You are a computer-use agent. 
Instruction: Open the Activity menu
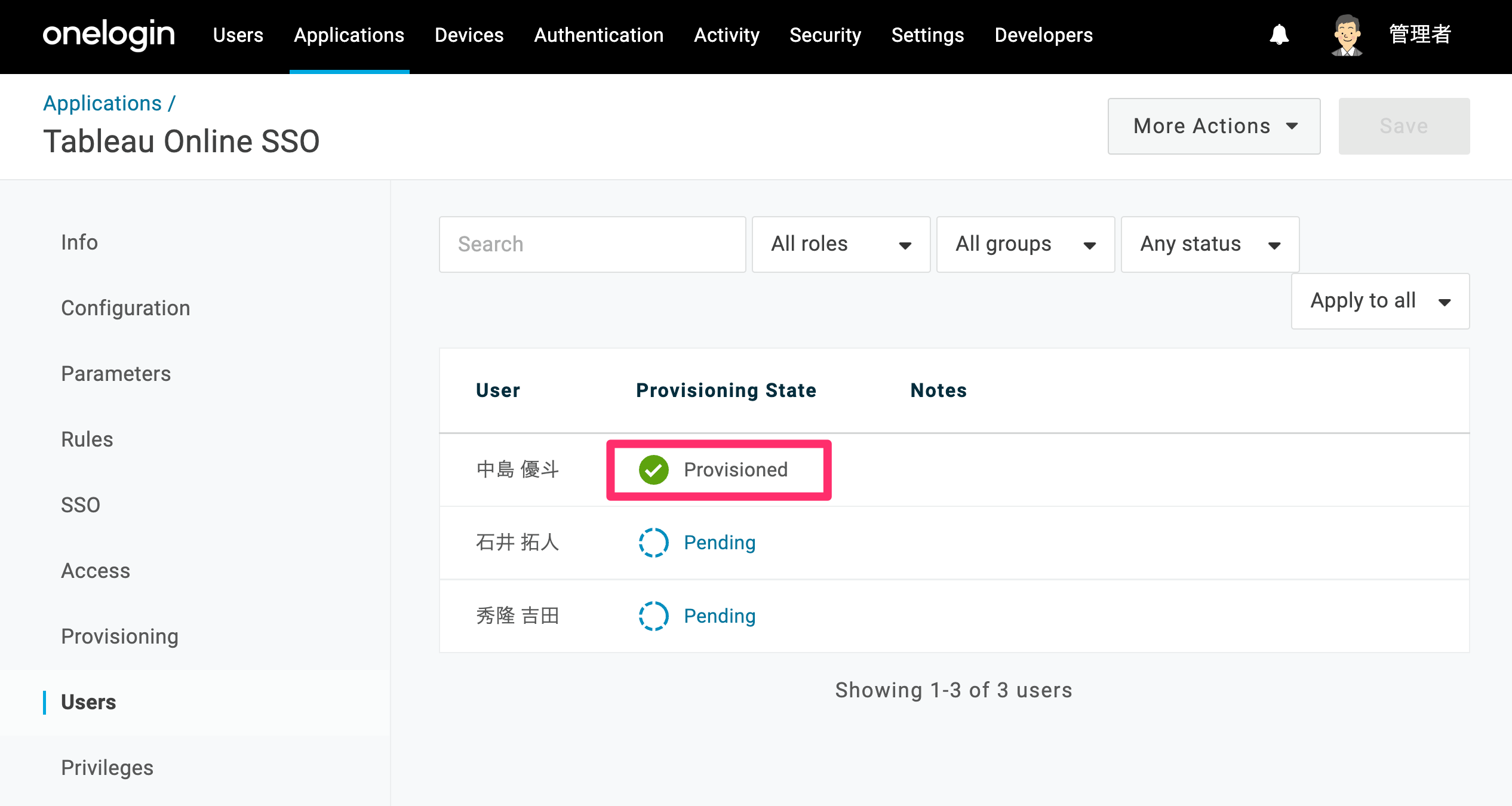(x=727, y=35)
